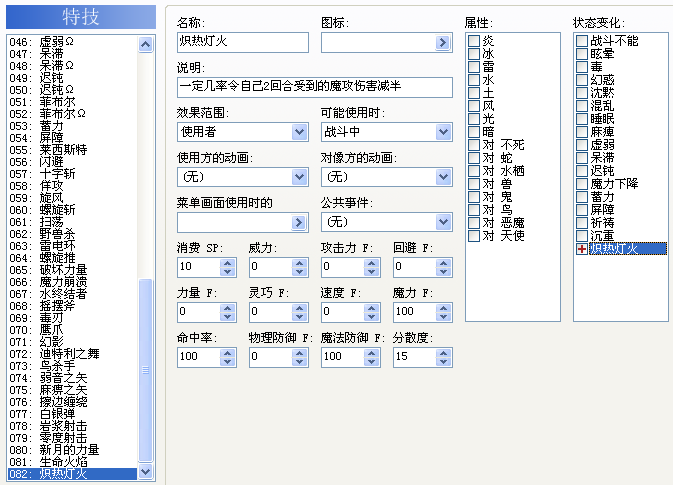Decrease the 速度 F value
This screenshot has width=673, height=485.
click(x=372, y=317)
